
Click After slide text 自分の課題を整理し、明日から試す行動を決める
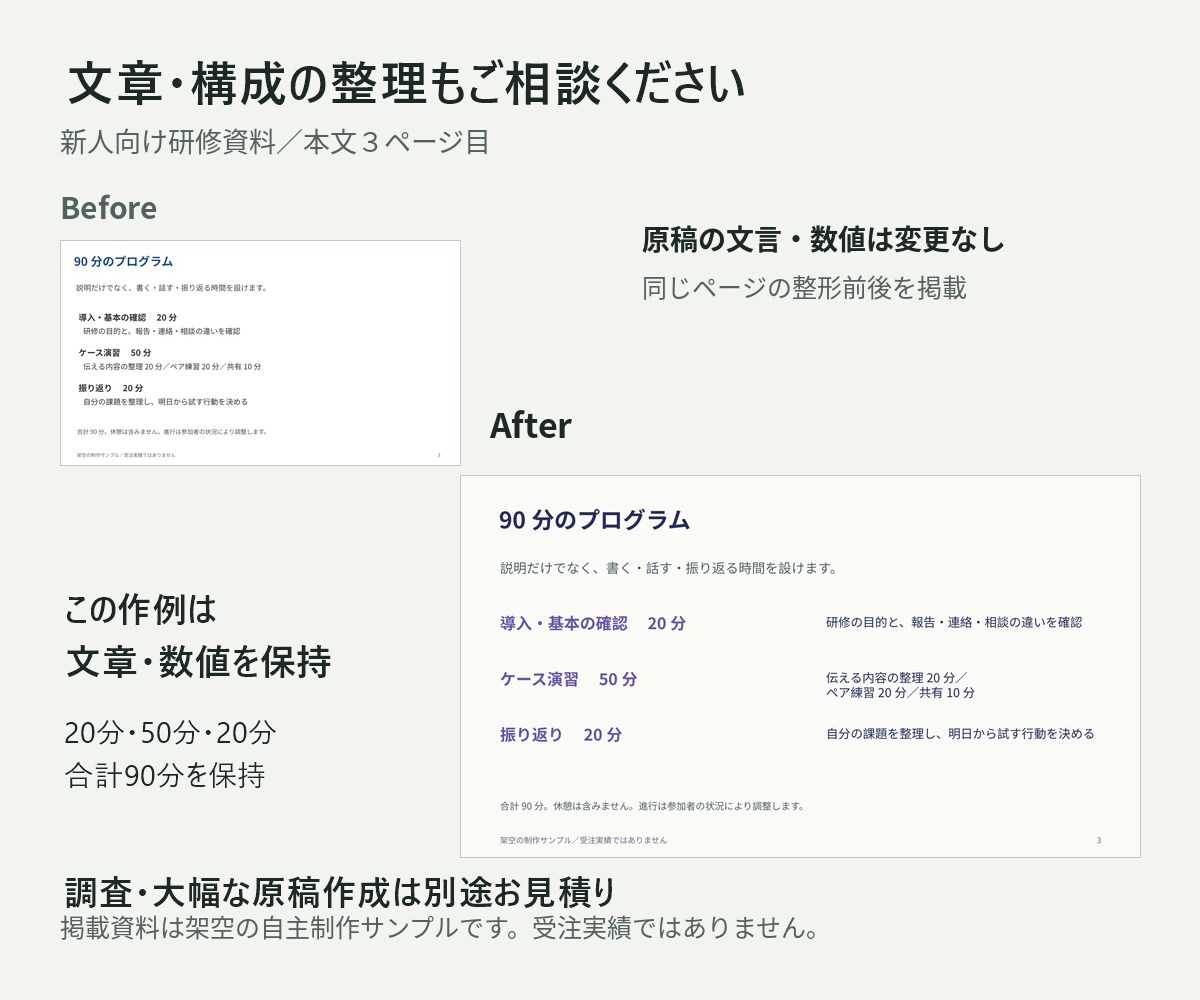pos(960,734)
